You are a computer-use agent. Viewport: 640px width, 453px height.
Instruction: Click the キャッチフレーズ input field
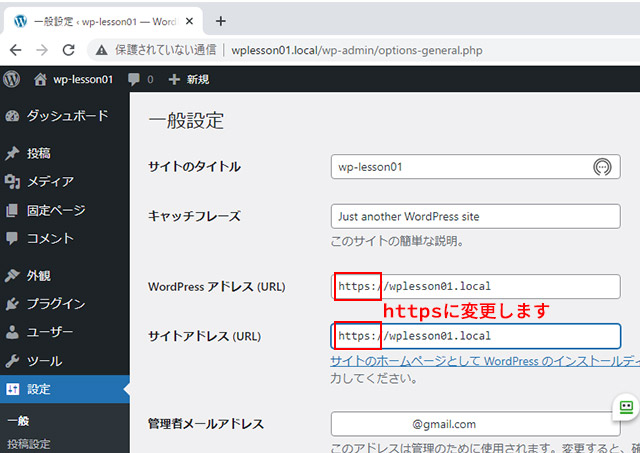[x=476, y=216]
